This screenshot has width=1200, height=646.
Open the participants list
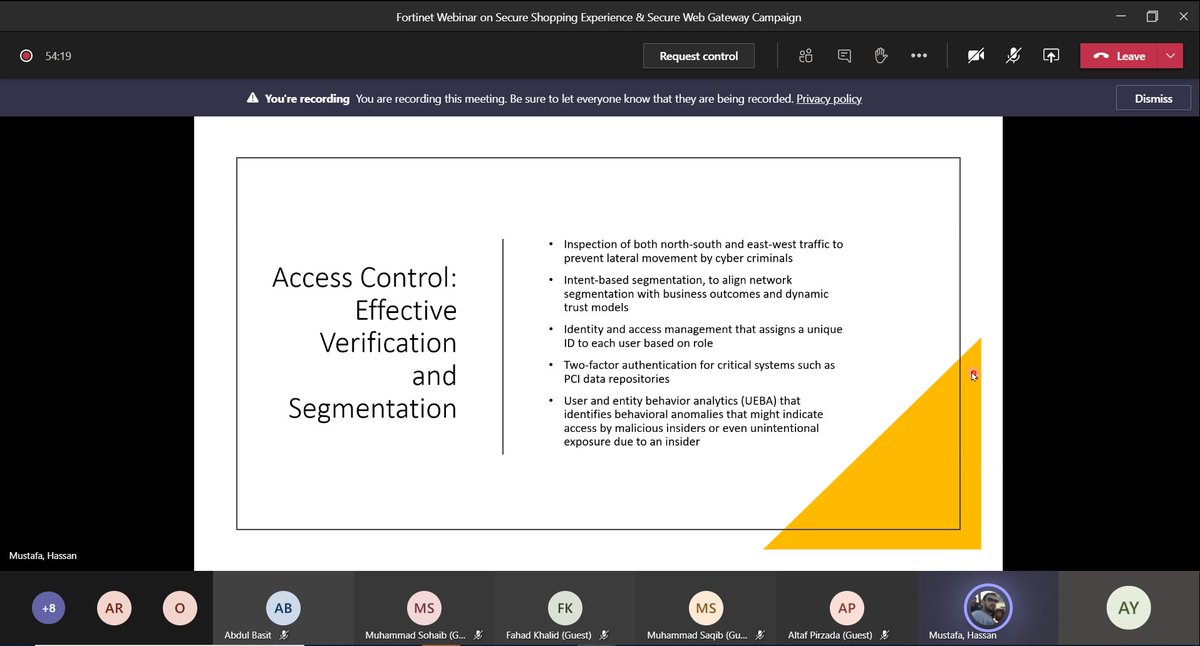coord(805,55)
